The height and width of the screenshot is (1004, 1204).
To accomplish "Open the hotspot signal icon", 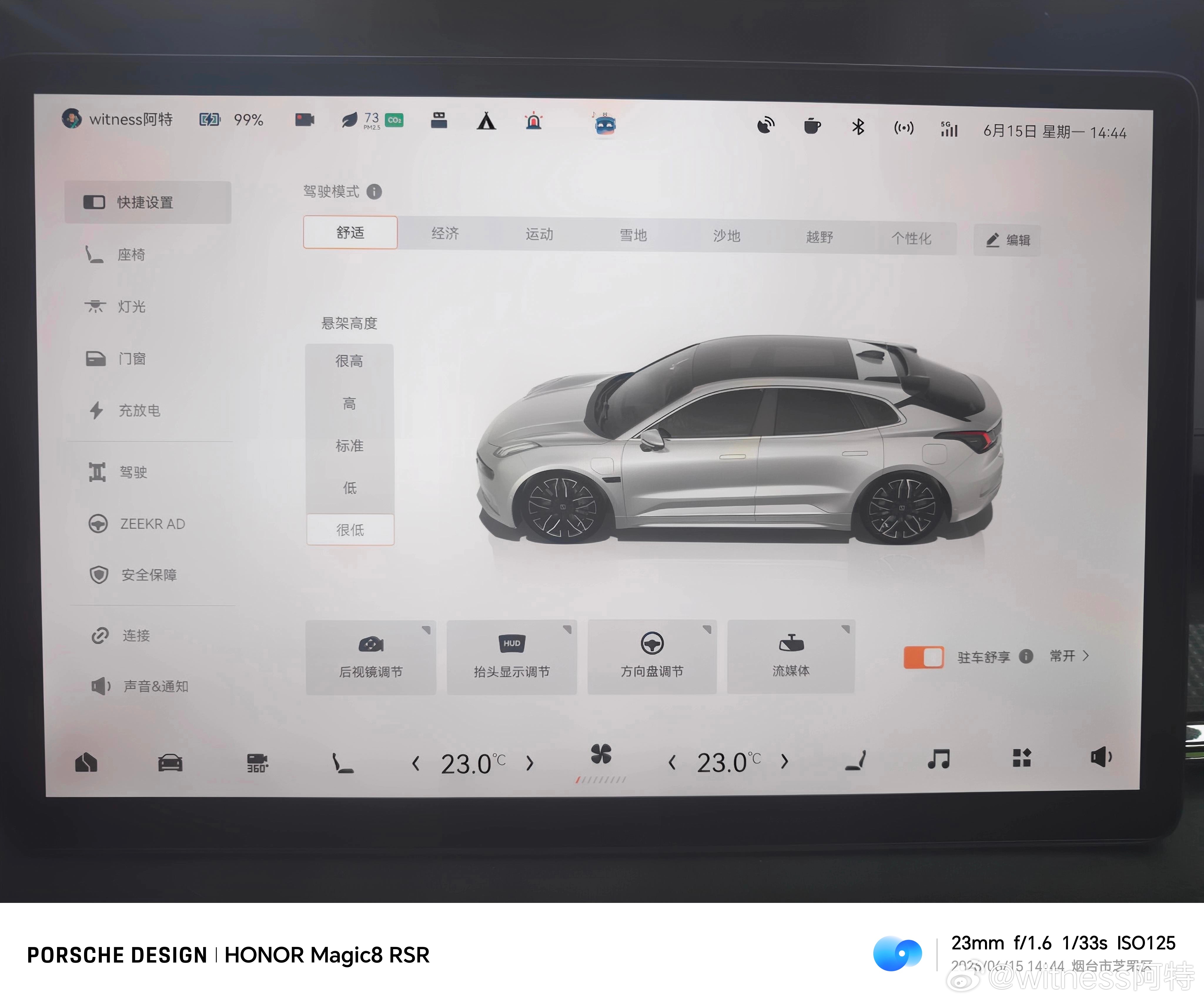I will (904, 128).
